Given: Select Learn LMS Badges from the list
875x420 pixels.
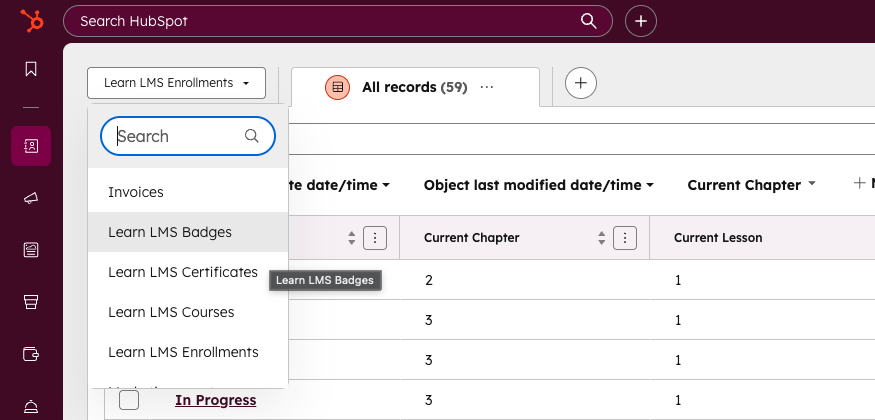Looking at the screenshot, I should [x=170, y=232].
